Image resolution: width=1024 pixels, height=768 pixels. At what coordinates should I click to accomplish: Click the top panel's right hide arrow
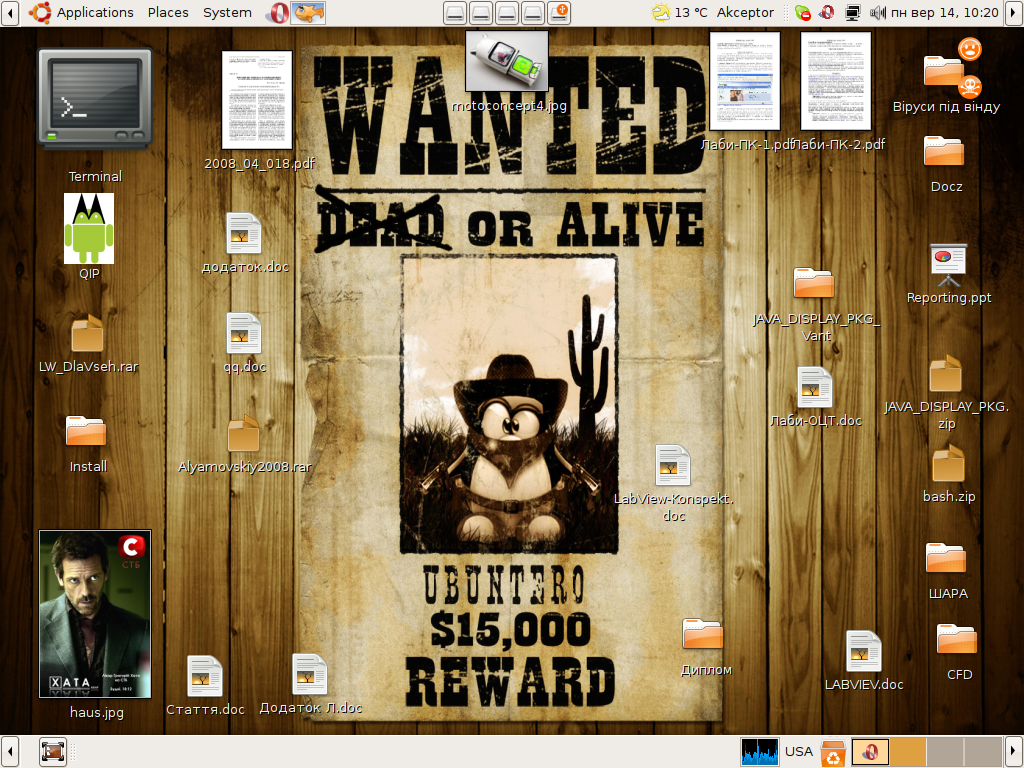(1014, 12)
